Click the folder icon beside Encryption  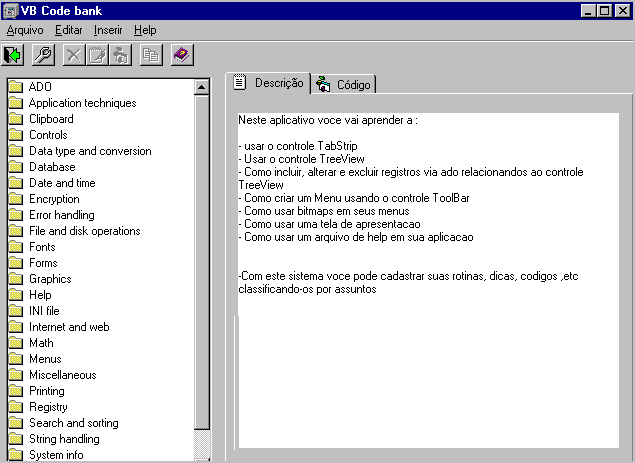coord(16,198)
